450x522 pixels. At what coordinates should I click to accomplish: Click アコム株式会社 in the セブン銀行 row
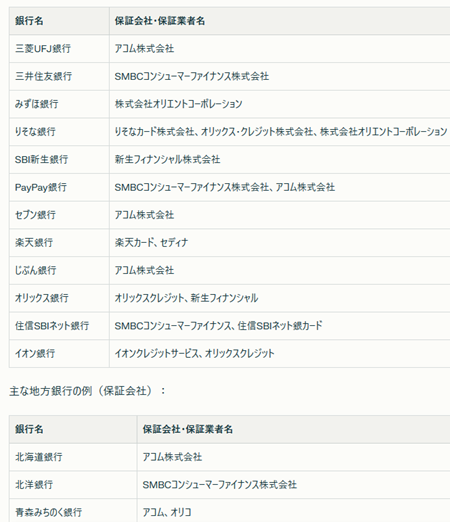280,215
